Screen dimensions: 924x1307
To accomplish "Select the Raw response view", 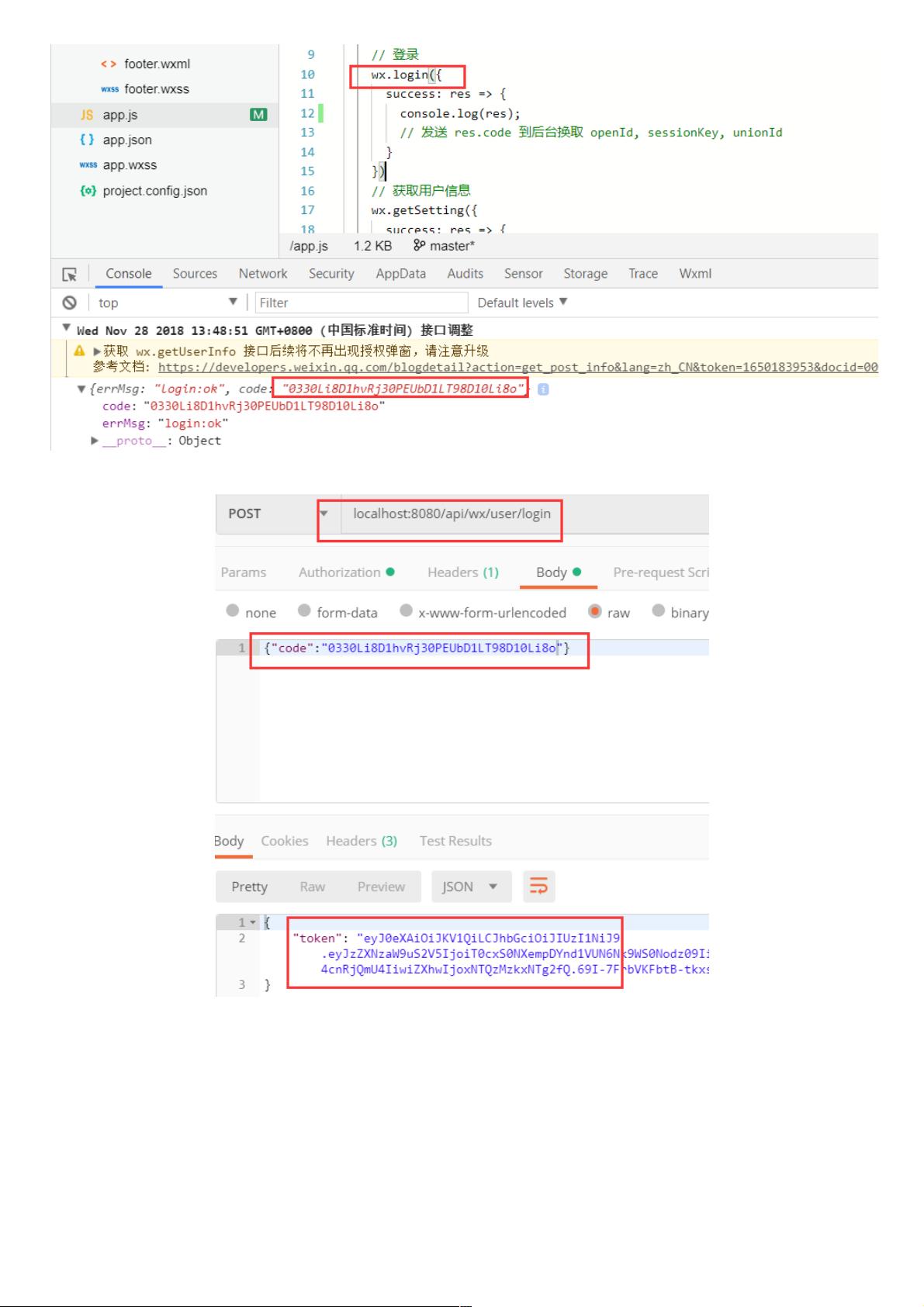I will pos(313,887).
